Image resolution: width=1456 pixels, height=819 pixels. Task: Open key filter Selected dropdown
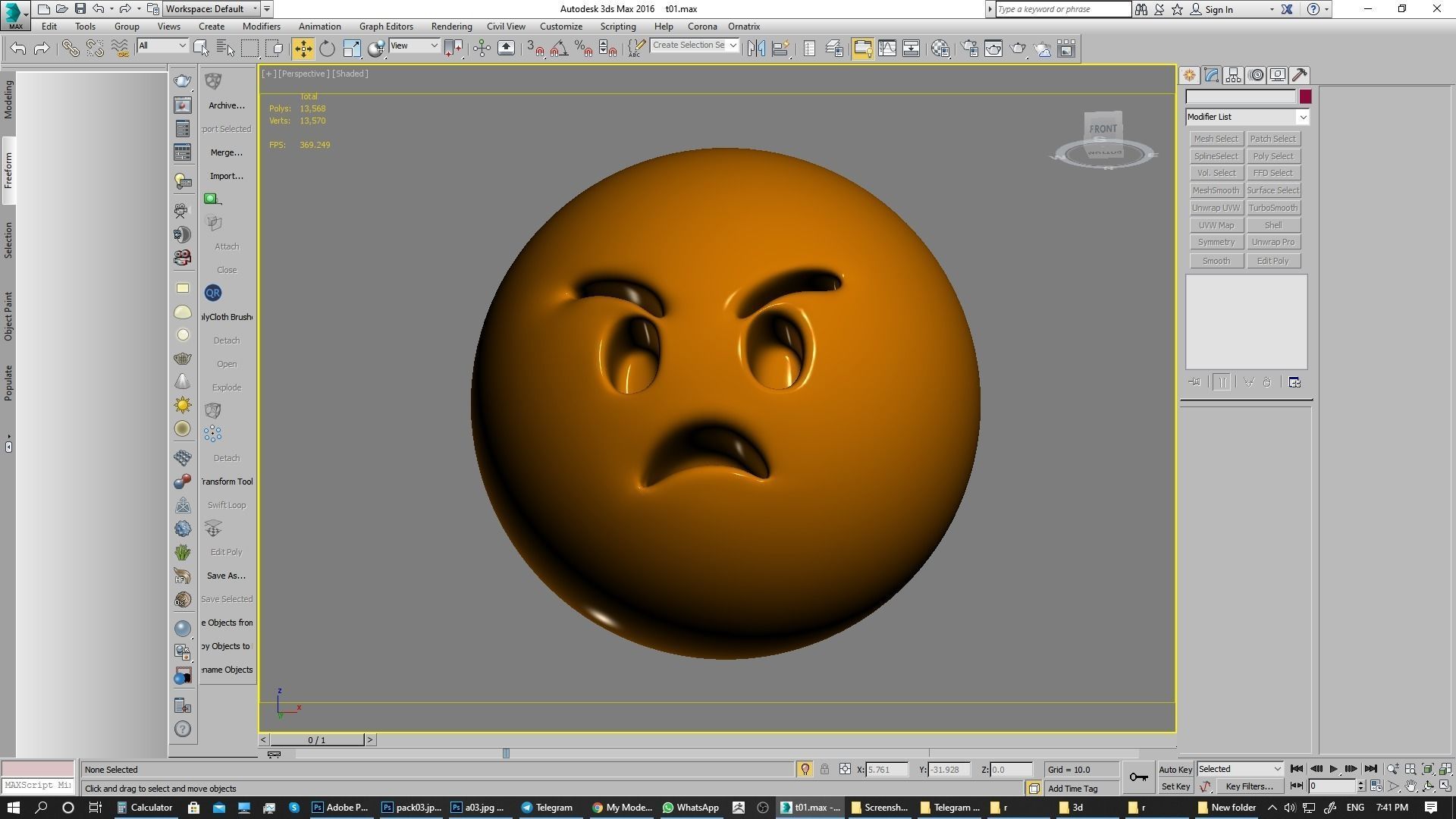pyautogui.click(x=1239, y=769)
